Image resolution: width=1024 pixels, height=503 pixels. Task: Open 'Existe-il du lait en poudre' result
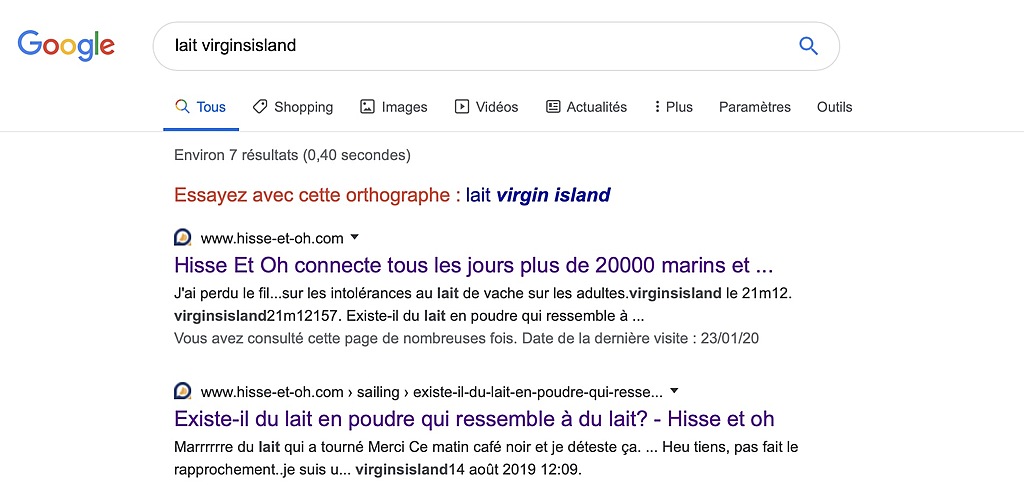pos(474,418)
